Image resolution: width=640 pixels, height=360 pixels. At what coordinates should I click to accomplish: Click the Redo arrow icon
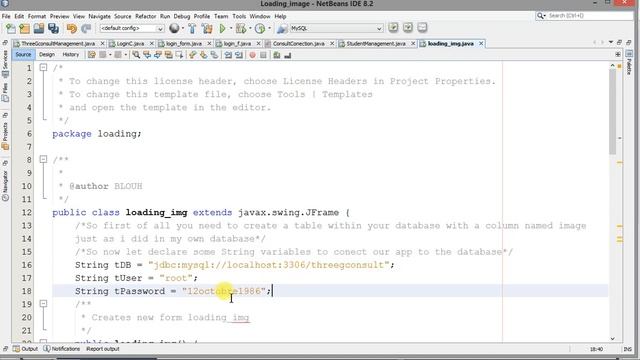click(86, 29)
